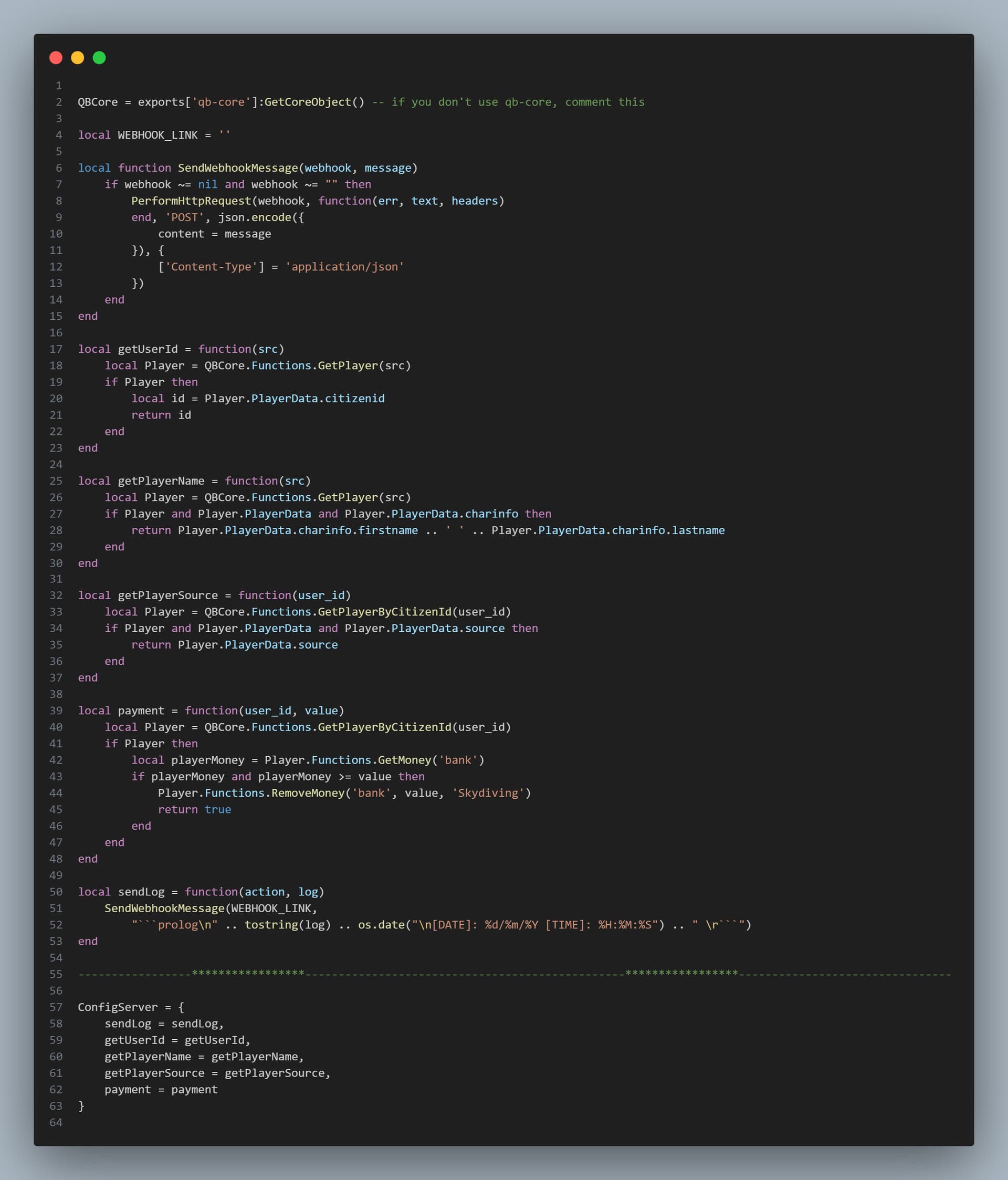Click the 'return true' statement

[x=194, y=809]
